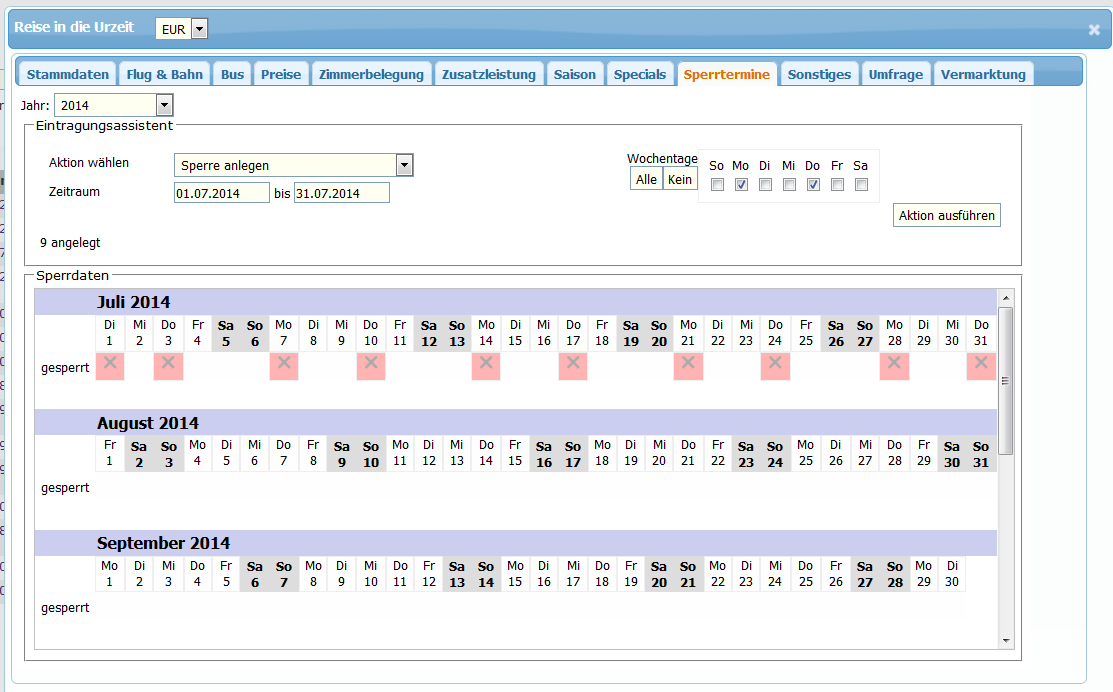Click the blocked marker on July 24
This screenshot has height=692, width=1113.
click(x=775, y=366)
